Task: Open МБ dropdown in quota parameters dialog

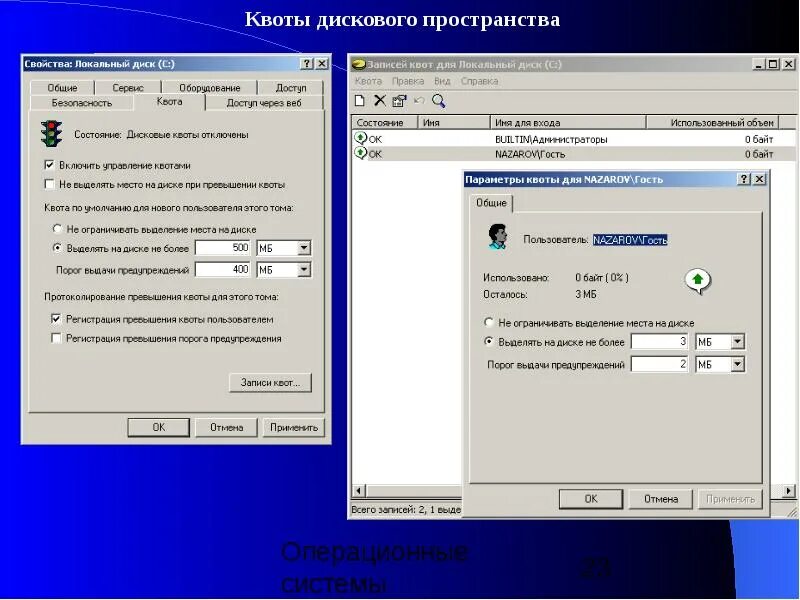Action: tap(737, 341)
